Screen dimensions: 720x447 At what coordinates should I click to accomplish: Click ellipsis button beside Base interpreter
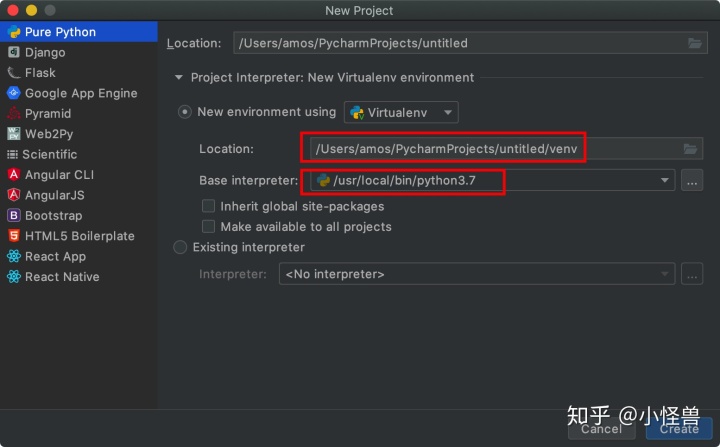pos(692,181)
